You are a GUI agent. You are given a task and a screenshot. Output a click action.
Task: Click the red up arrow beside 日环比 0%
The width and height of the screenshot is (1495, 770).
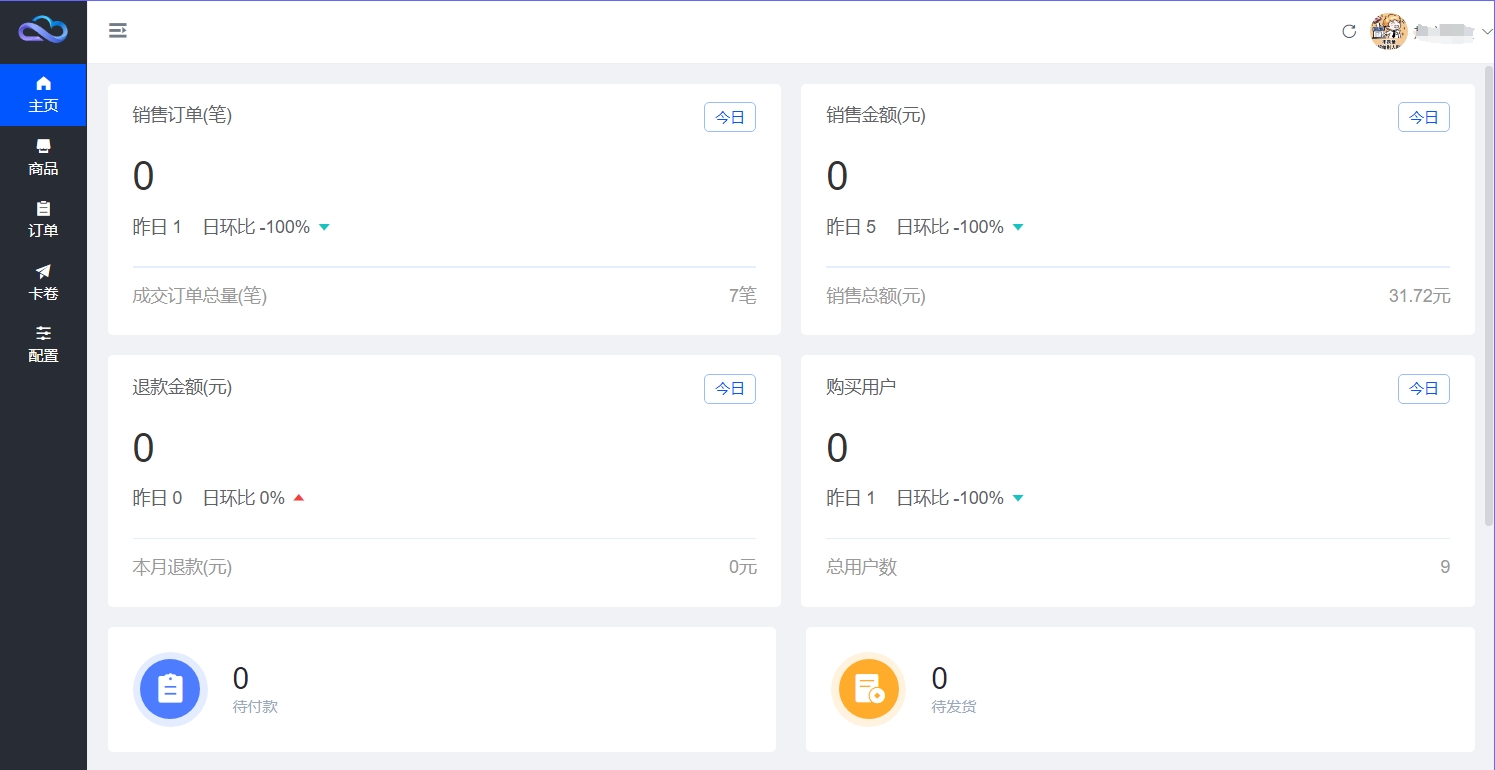click(298, 498)
